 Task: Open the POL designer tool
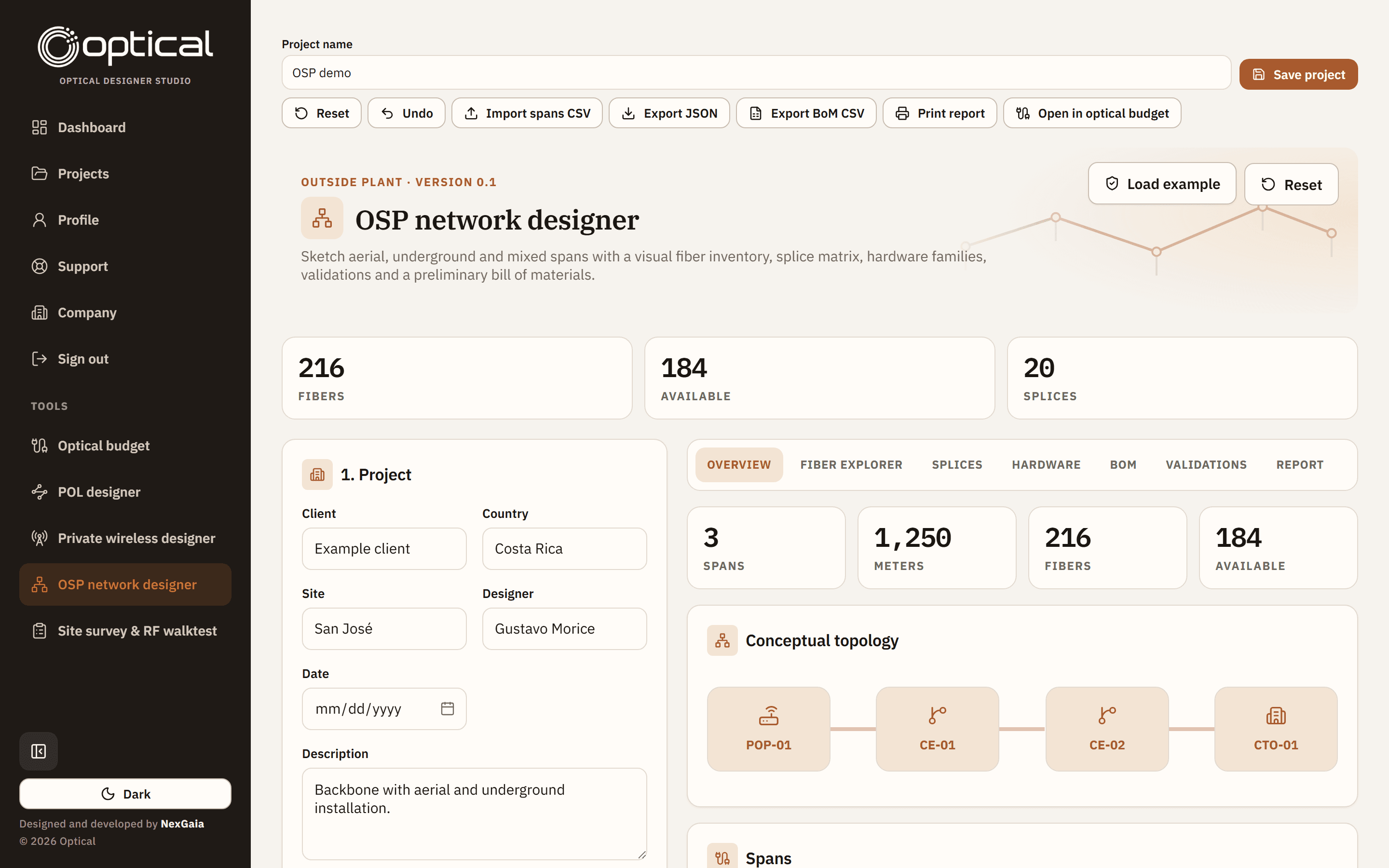125,492
